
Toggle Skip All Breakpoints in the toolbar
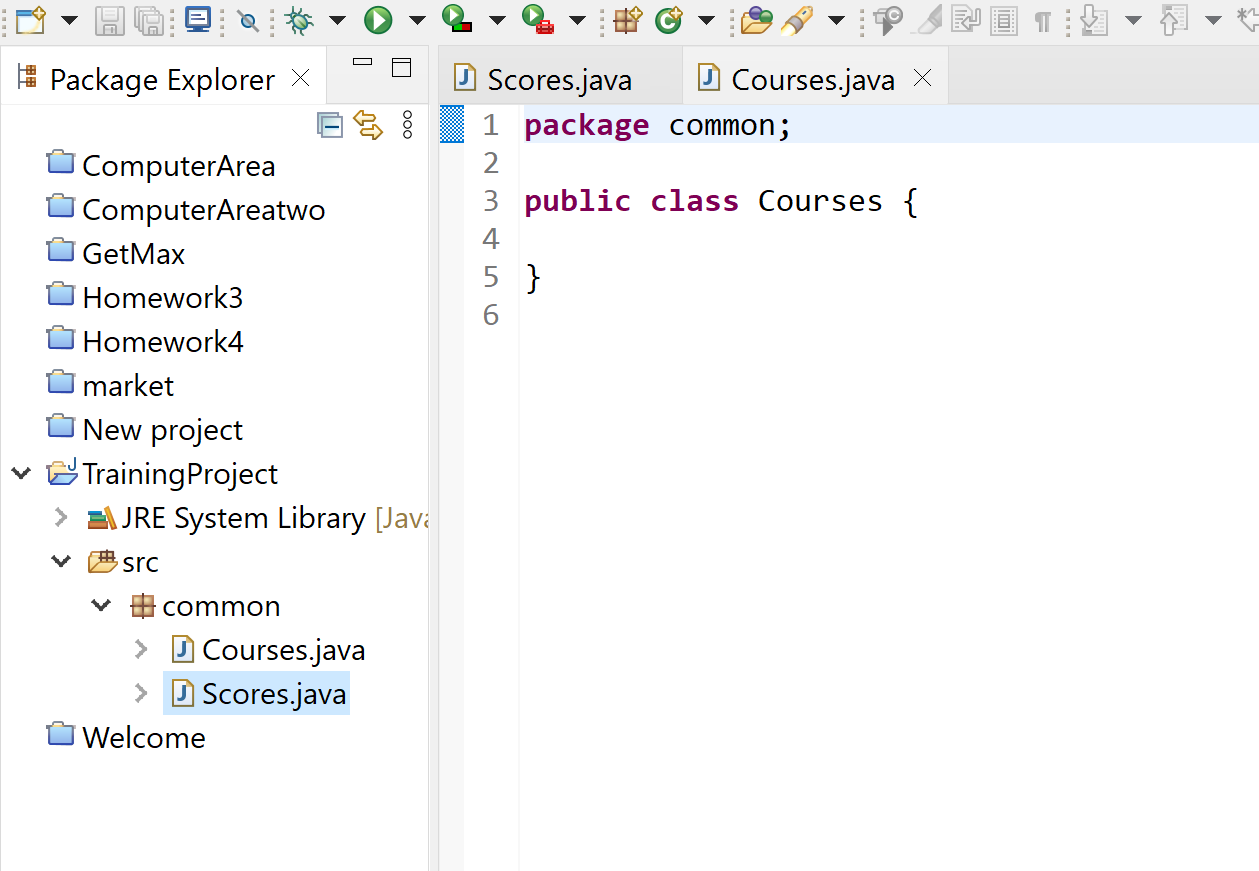click(x=248, y=19)
